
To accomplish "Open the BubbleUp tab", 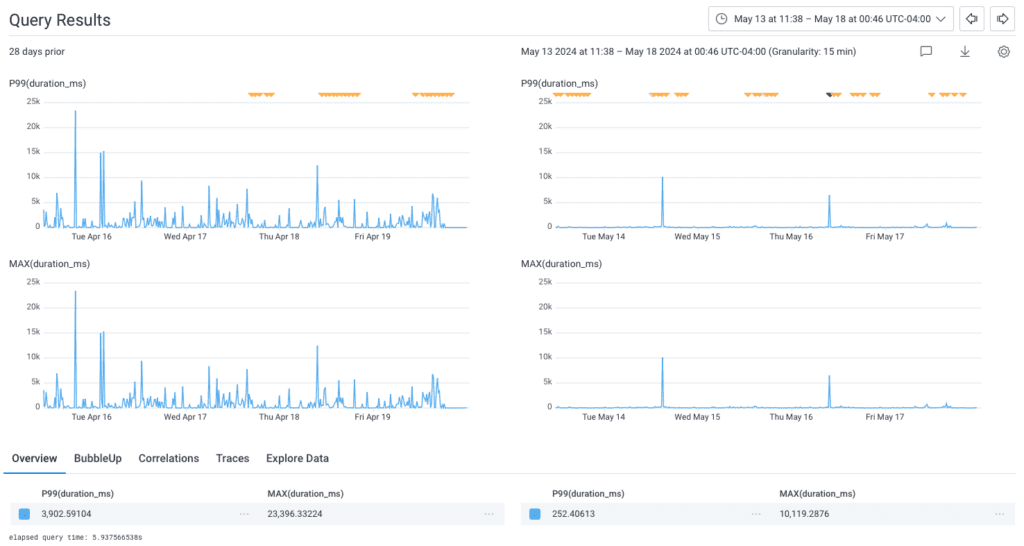I will point(98,458).
